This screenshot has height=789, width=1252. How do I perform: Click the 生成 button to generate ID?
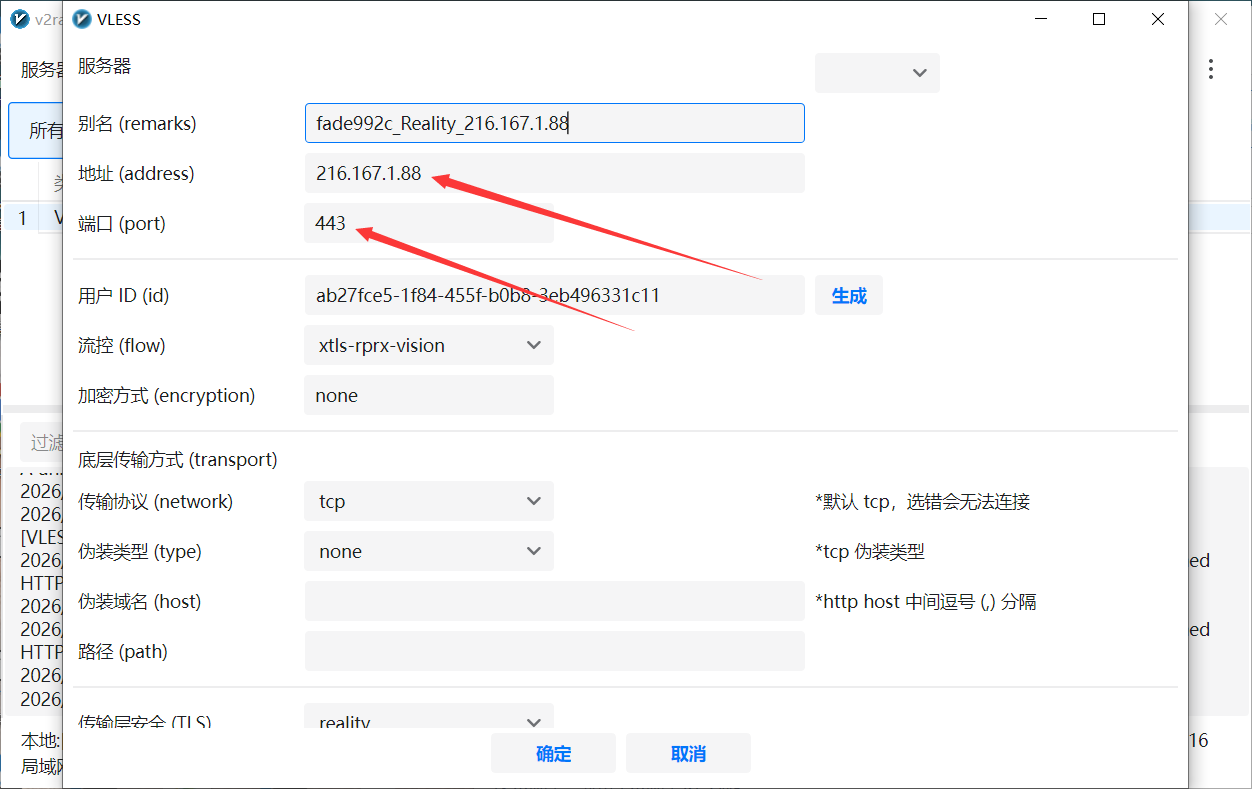(849, 296)
